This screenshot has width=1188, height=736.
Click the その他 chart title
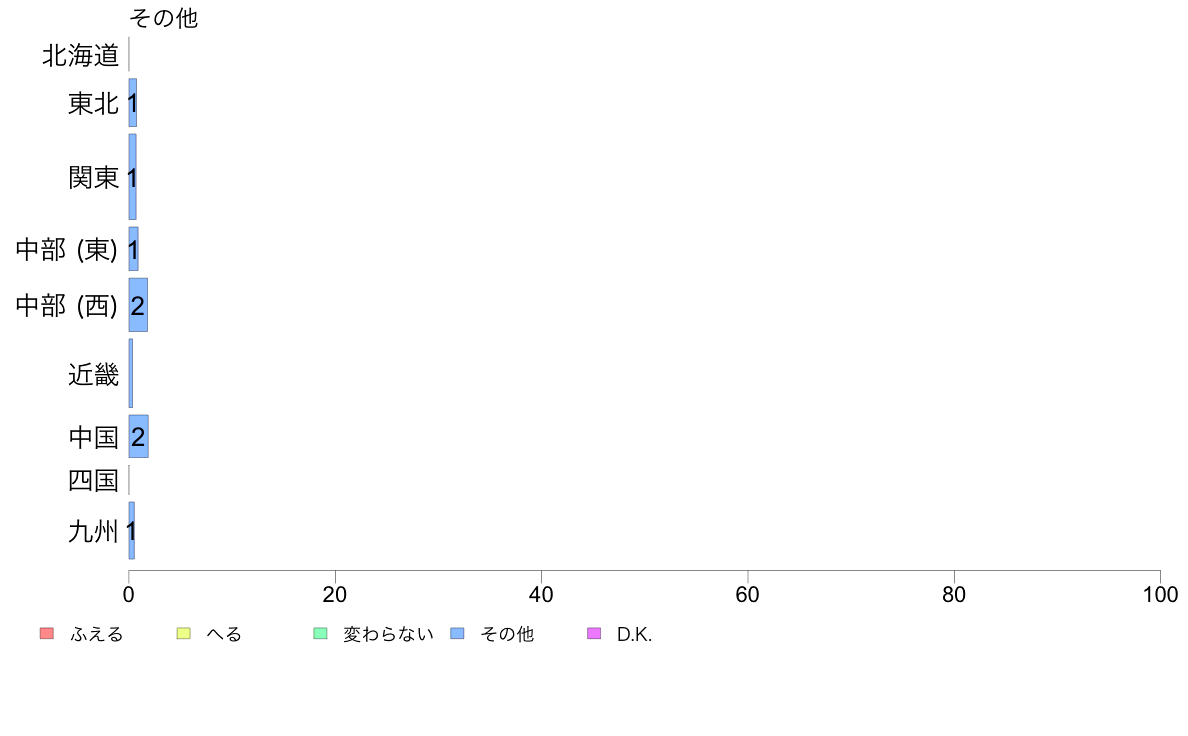(164, 18)
